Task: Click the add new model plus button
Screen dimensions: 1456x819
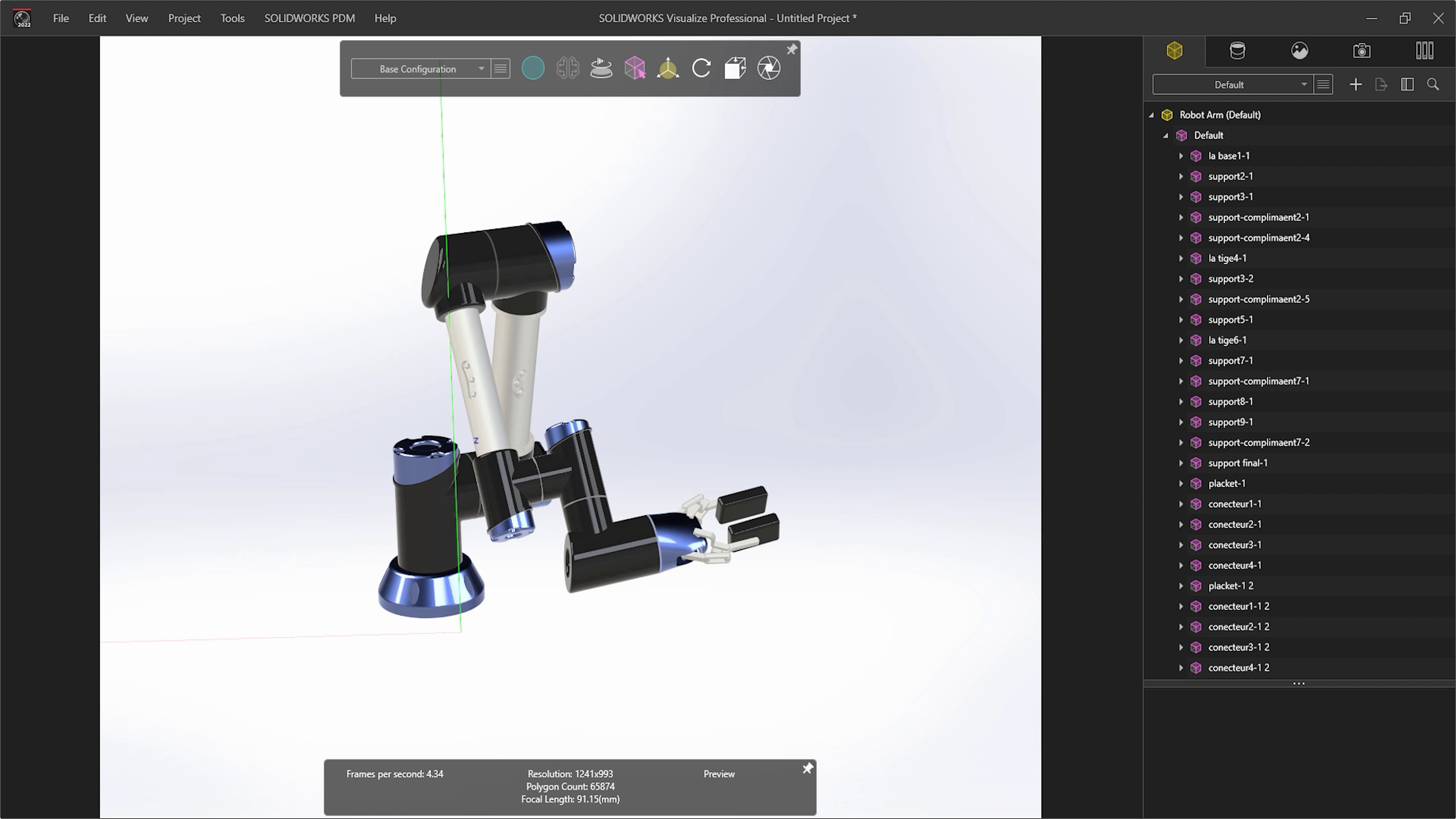Action: tap(1356, 84)
